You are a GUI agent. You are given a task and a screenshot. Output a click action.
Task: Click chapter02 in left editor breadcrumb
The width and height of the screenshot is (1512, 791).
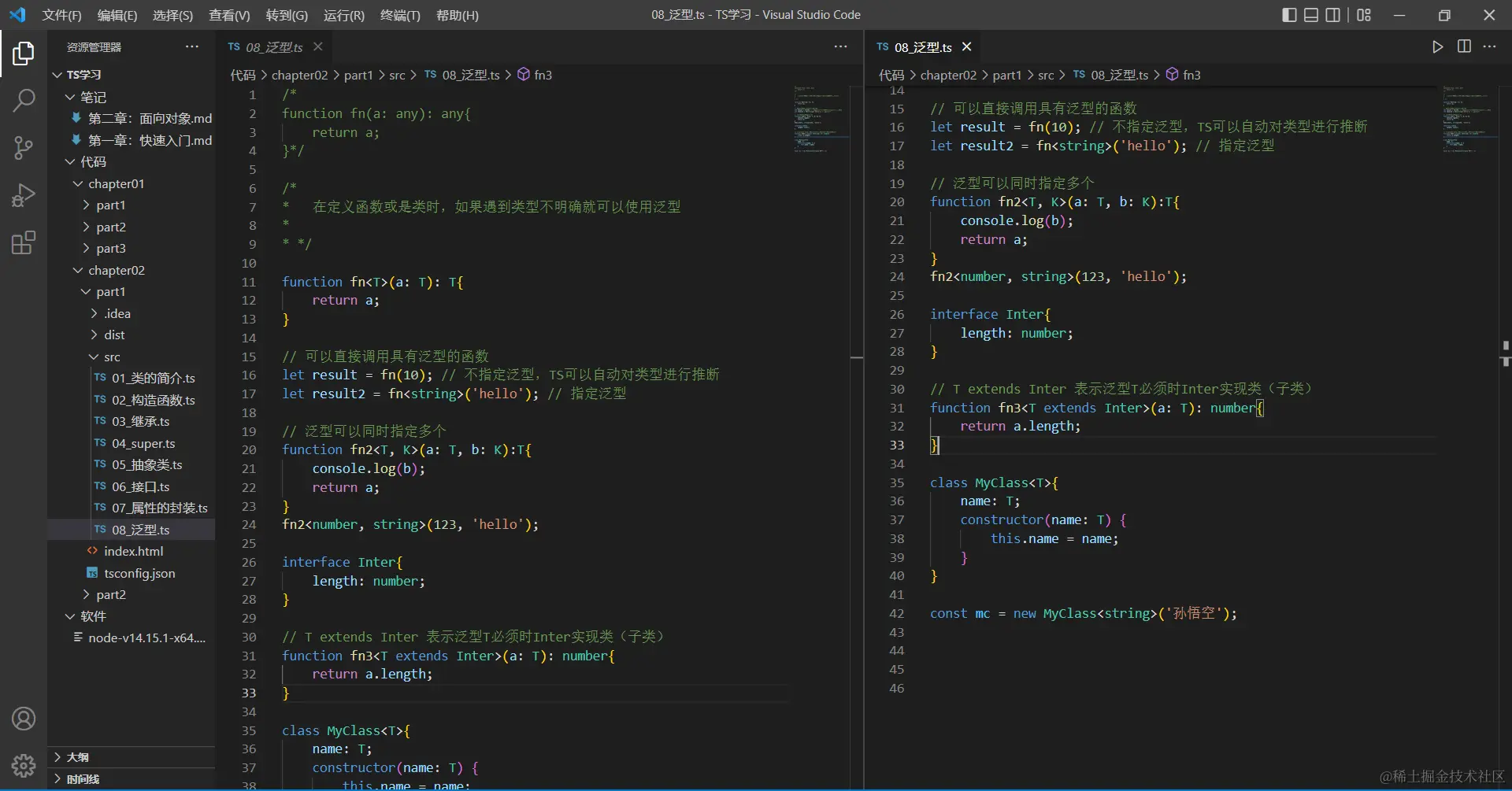(299, 75)
